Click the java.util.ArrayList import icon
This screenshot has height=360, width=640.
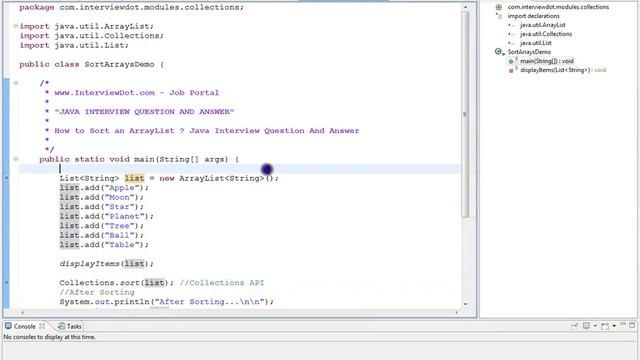[511, 25]
